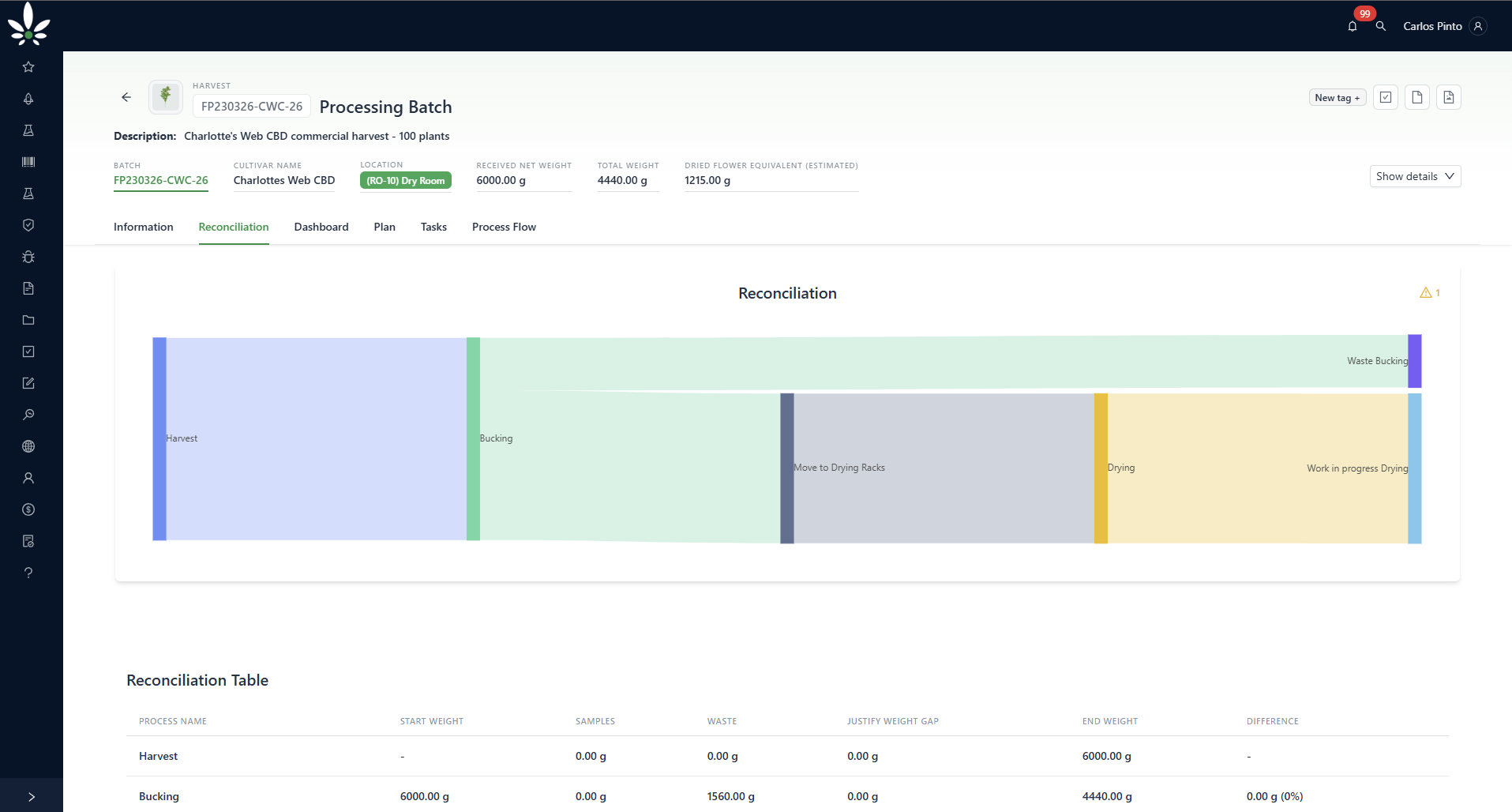Open the notifications bell with 99 badge

(x=1353, y=26)
